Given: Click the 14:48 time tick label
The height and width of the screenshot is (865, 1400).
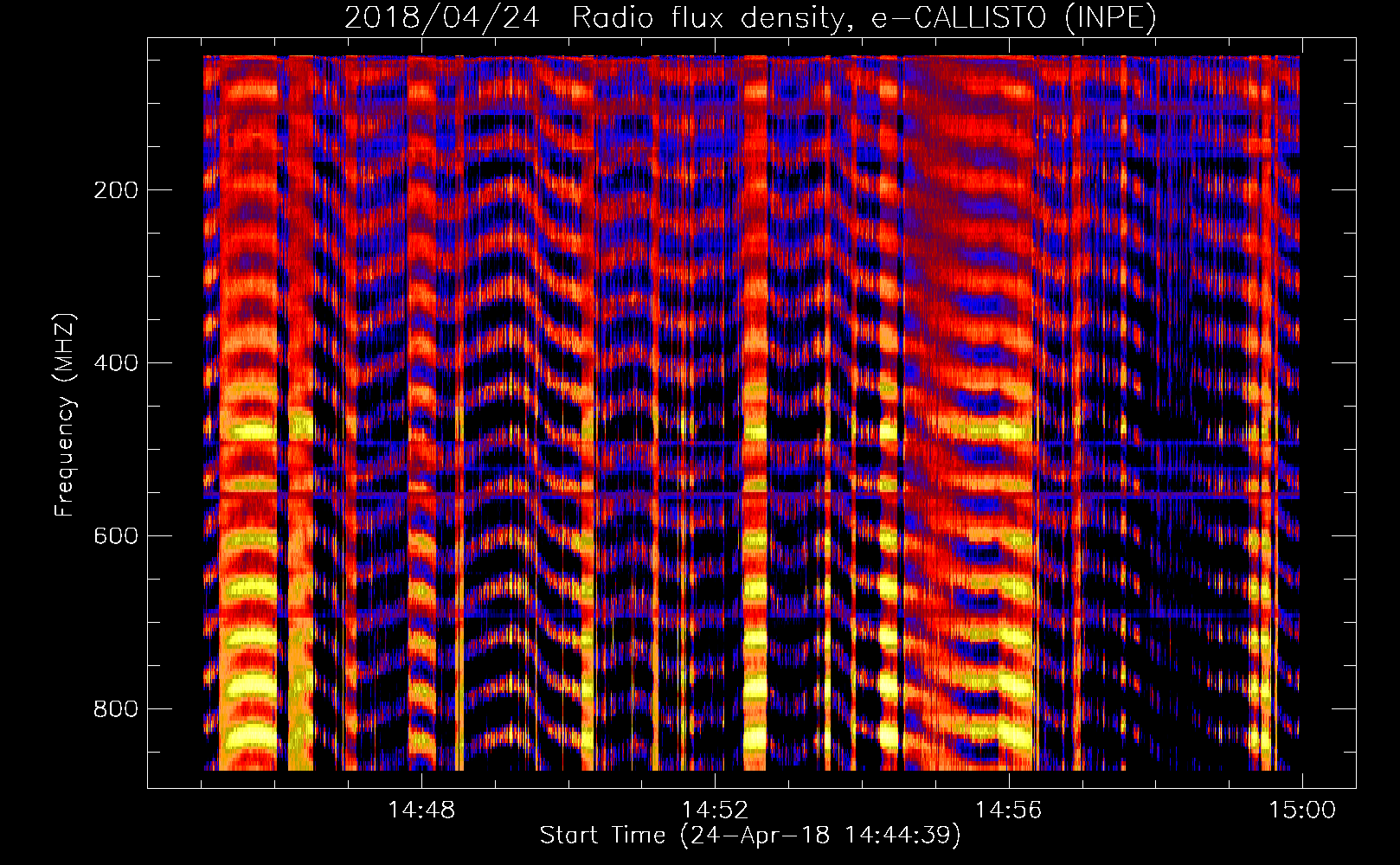Looking at the screenshot, I should pyautogui.click(x=421, y=811).
